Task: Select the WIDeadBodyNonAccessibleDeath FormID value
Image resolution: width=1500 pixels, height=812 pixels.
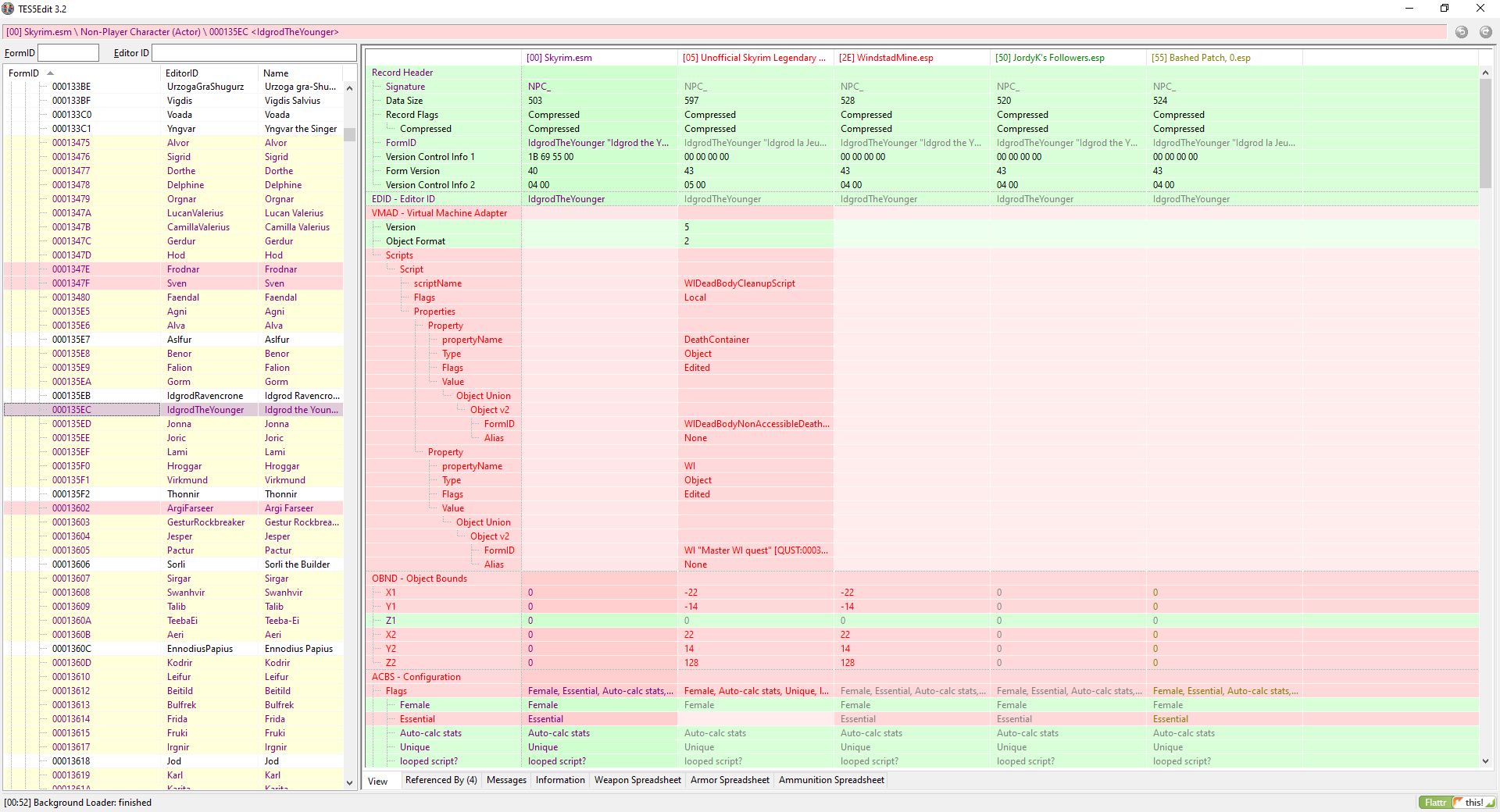Action: [755, 424]
